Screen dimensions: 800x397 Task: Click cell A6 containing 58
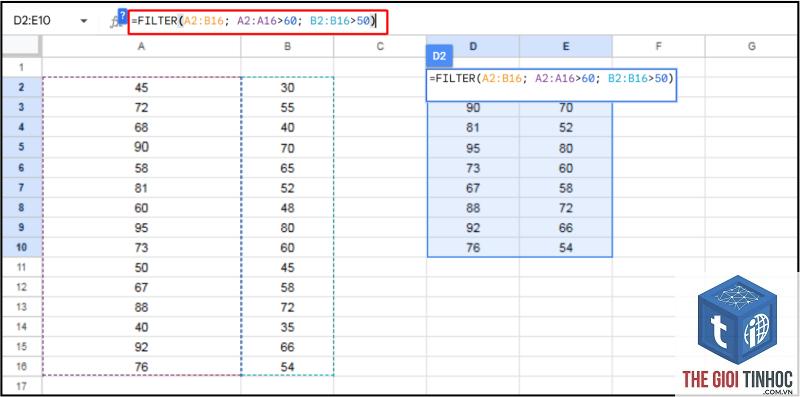pos(141,168)
